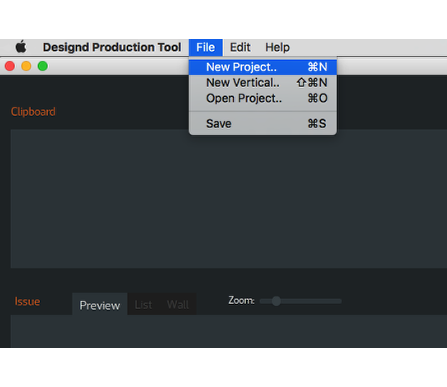Click the green fullscreen window button
447x387 pixels.
tap(43, 66)
